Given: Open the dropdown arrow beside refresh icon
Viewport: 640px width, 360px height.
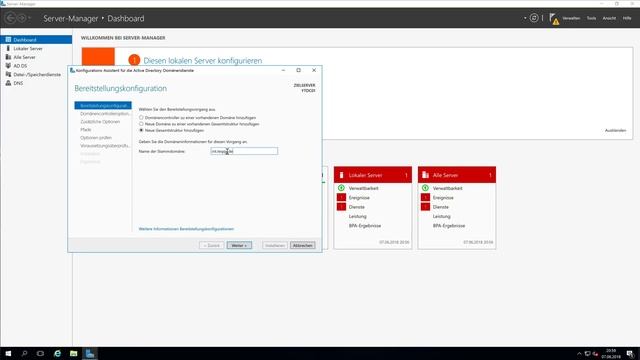Looking at the screenshot, I should pyautogui.click(x=525, y=18).
